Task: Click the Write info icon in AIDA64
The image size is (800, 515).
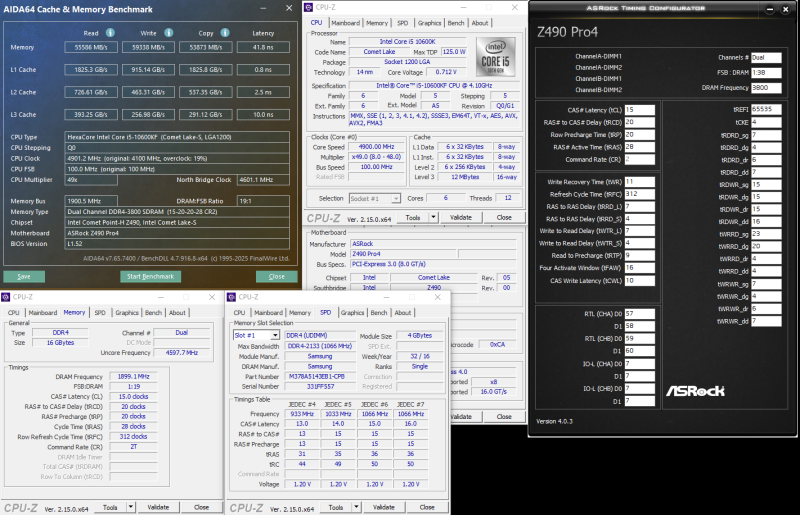Action: coord(168,33)
